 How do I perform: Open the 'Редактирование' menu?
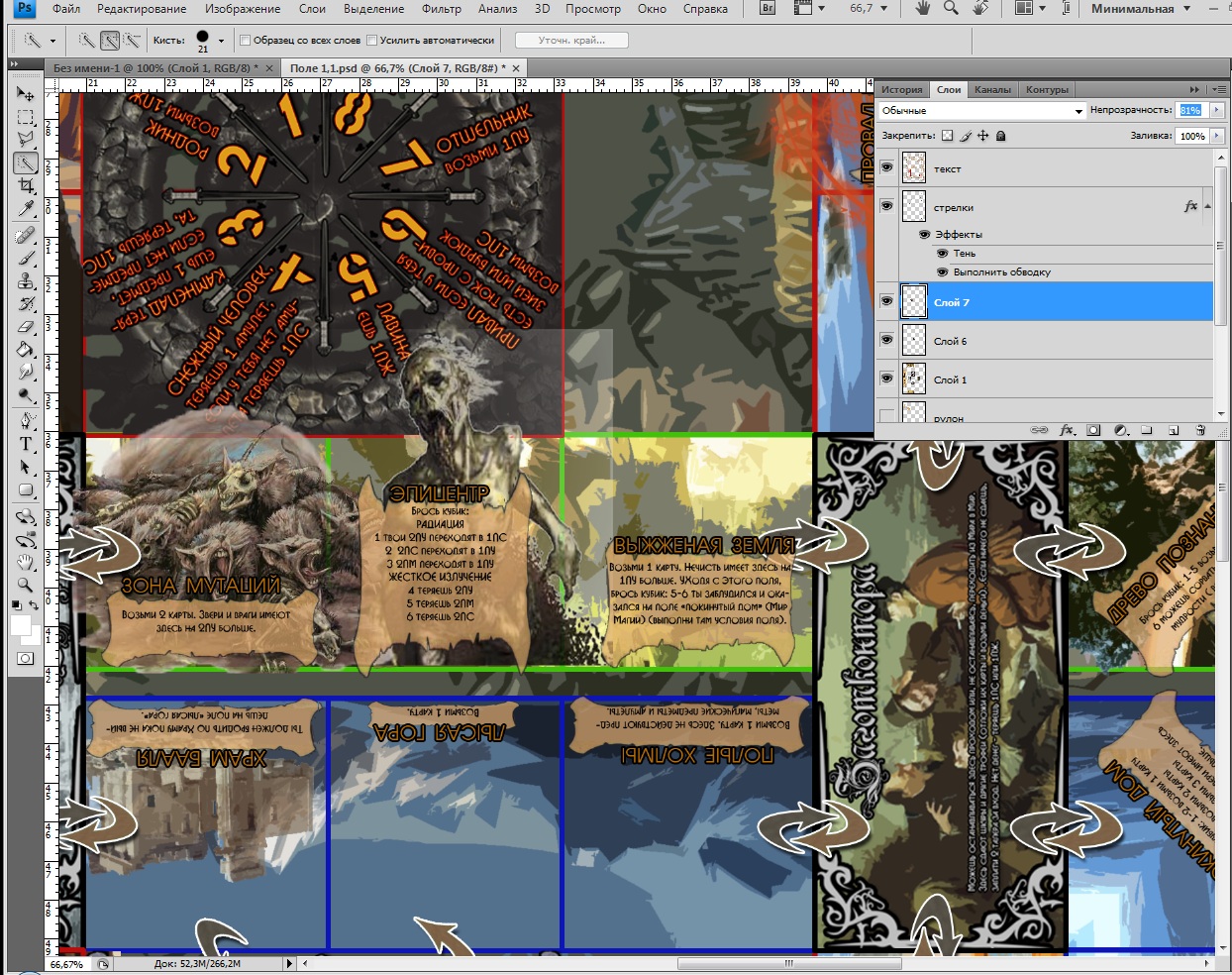[142, 9]
